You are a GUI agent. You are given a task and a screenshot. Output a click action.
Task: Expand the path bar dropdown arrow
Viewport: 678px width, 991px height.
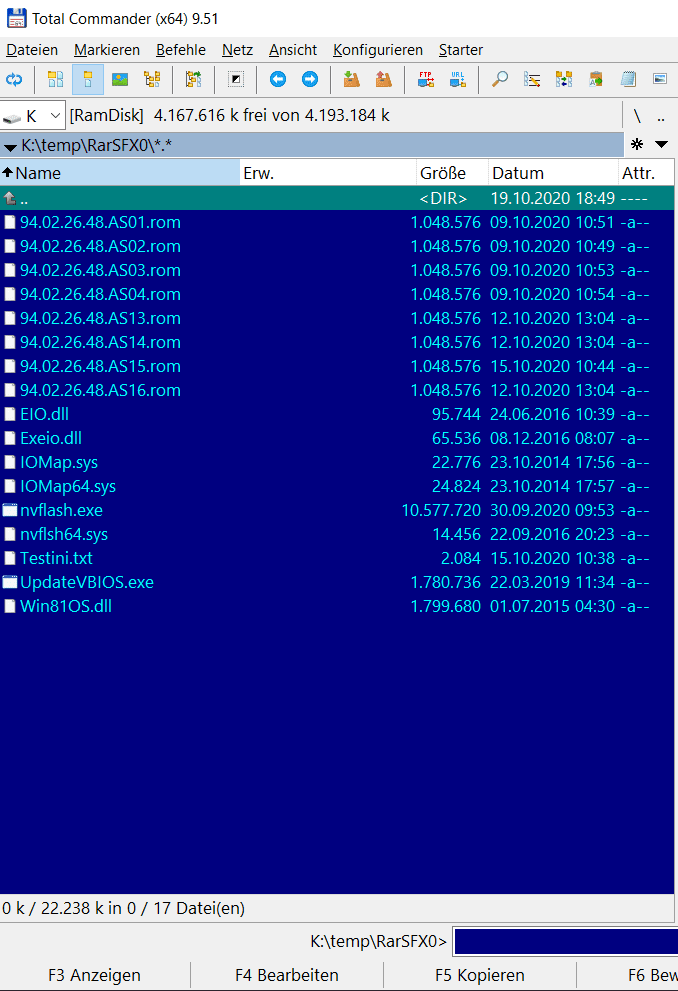pyautogui.click(x=10, y=148)
